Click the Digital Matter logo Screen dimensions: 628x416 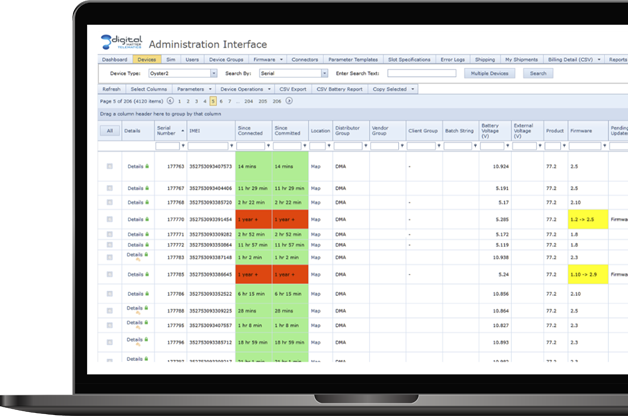(x=122, y=42)
